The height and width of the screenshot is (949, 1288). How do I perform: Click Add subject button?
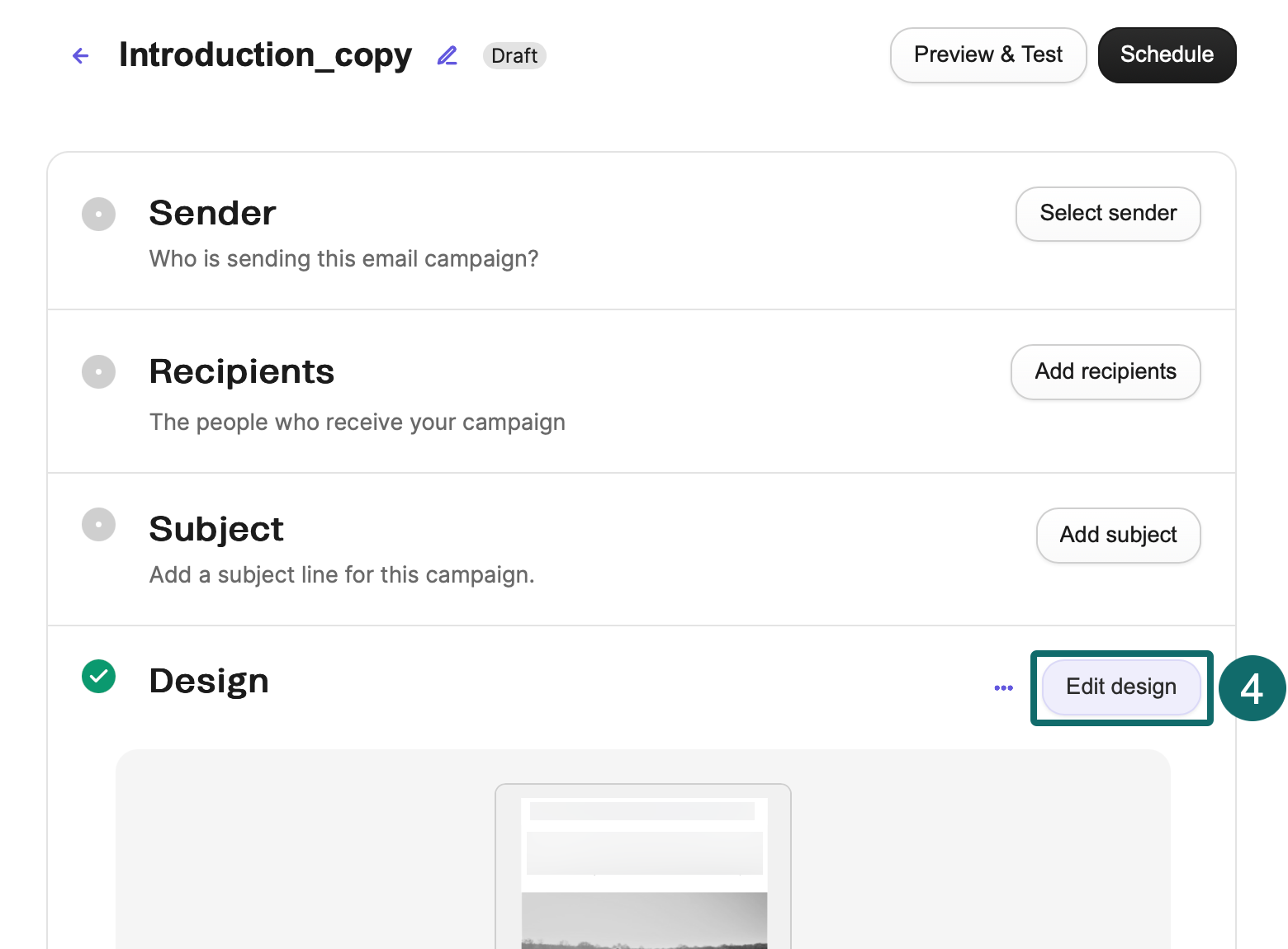coord(1118,536)
